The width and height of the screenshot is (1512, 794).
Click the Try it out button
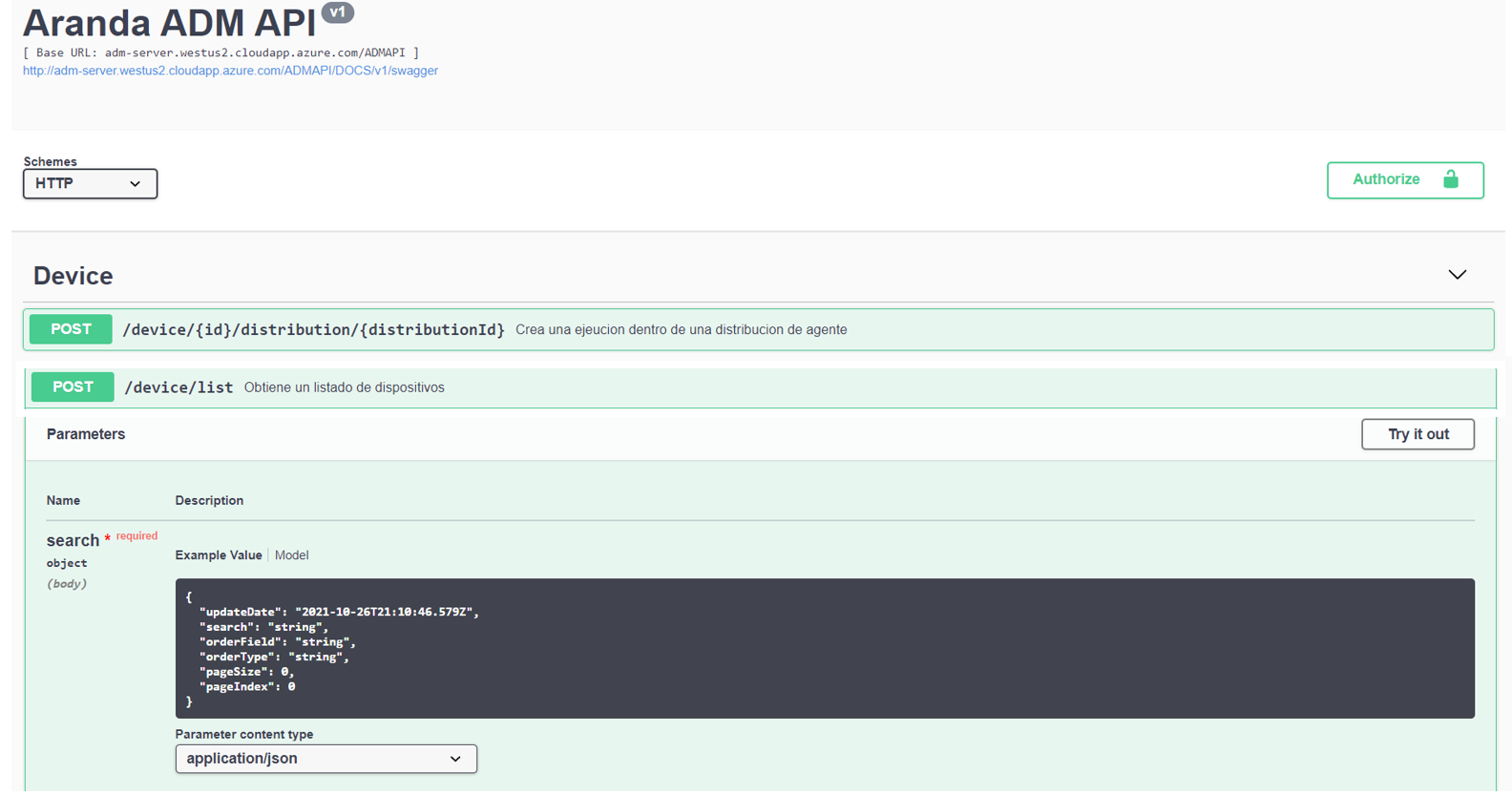(1417, 434)
